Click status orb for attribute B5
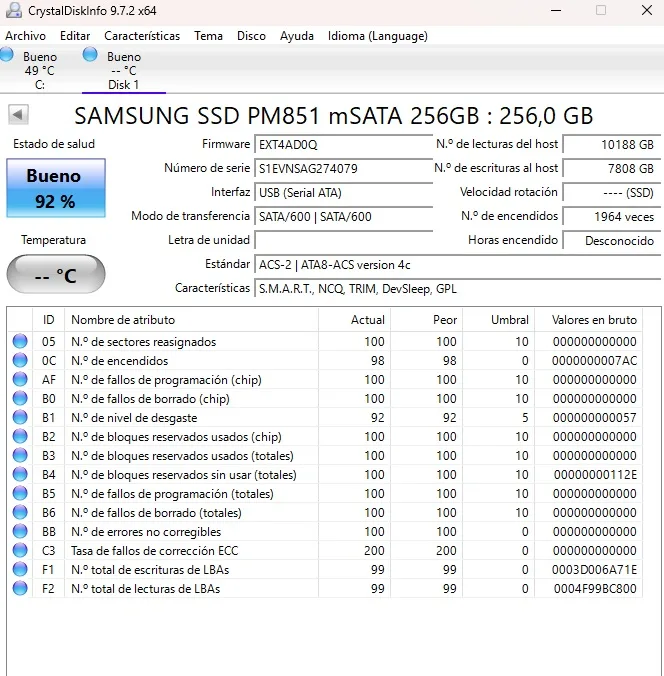Image resolution: width=664 pixels, height=676 pixels. [x=20, y=493]
